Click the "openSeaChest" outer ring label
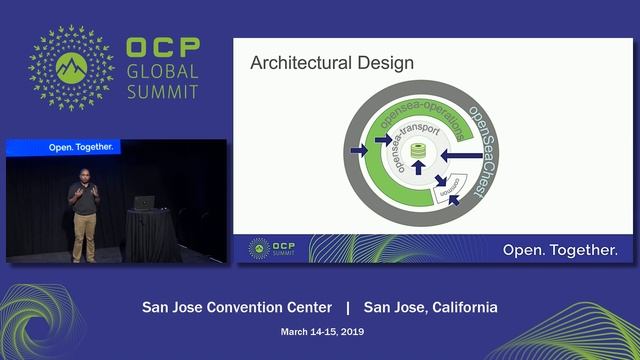Screen dimensions: 640x360 point(482,152)
